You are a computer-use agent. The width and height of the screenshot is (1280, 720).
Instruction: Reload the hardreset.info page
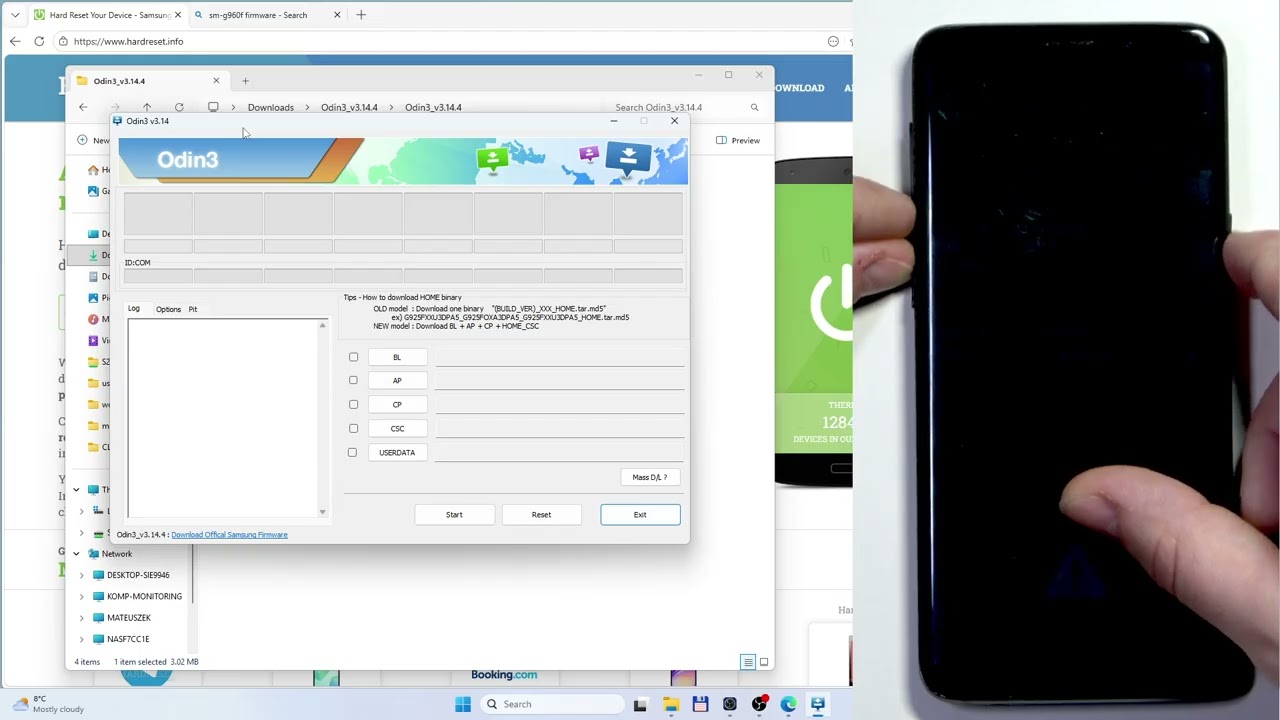pos(39,42)
